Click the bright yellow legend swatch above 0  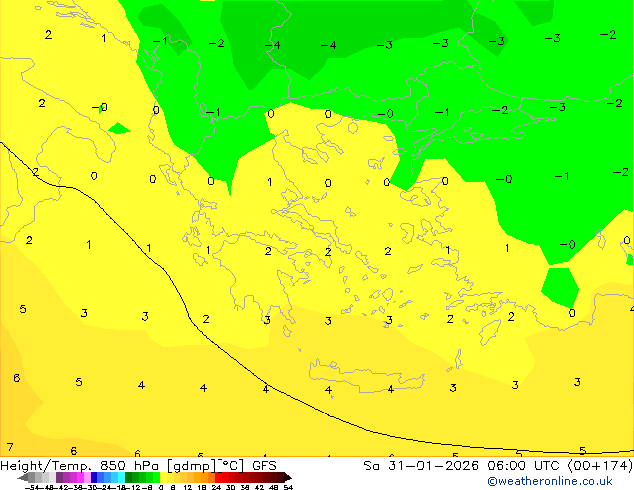(x=163, y=477)
